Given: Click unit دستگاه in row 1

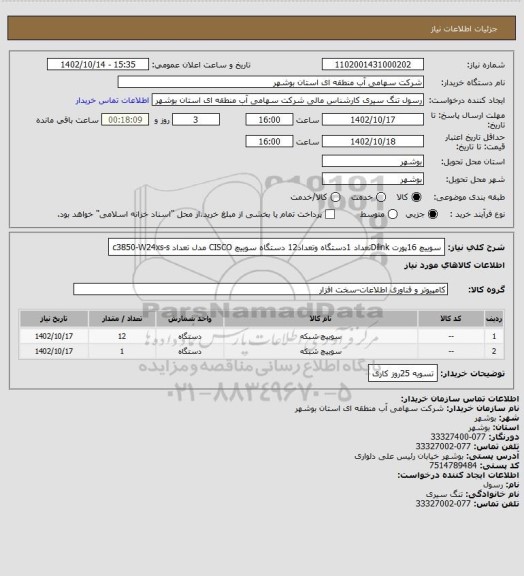Looking at the screenshot, I should click(x=190, y=336).
